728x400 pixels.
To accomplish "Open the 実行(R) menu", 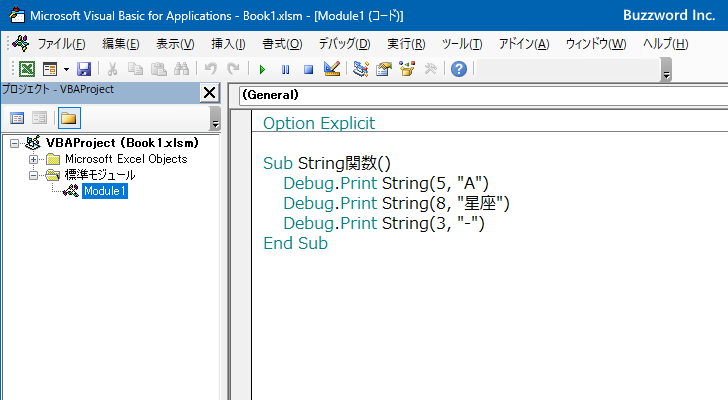I will [406, 44].
